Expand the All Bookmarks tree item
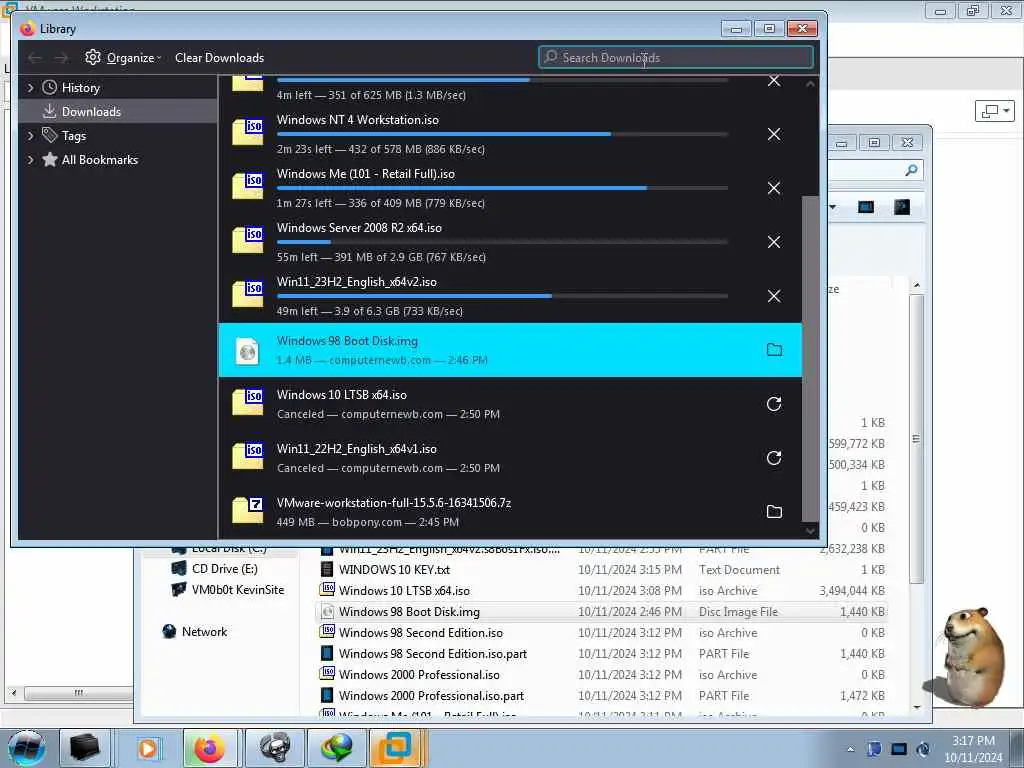This screenshot has height=768, width=1024. coord(30,160)
